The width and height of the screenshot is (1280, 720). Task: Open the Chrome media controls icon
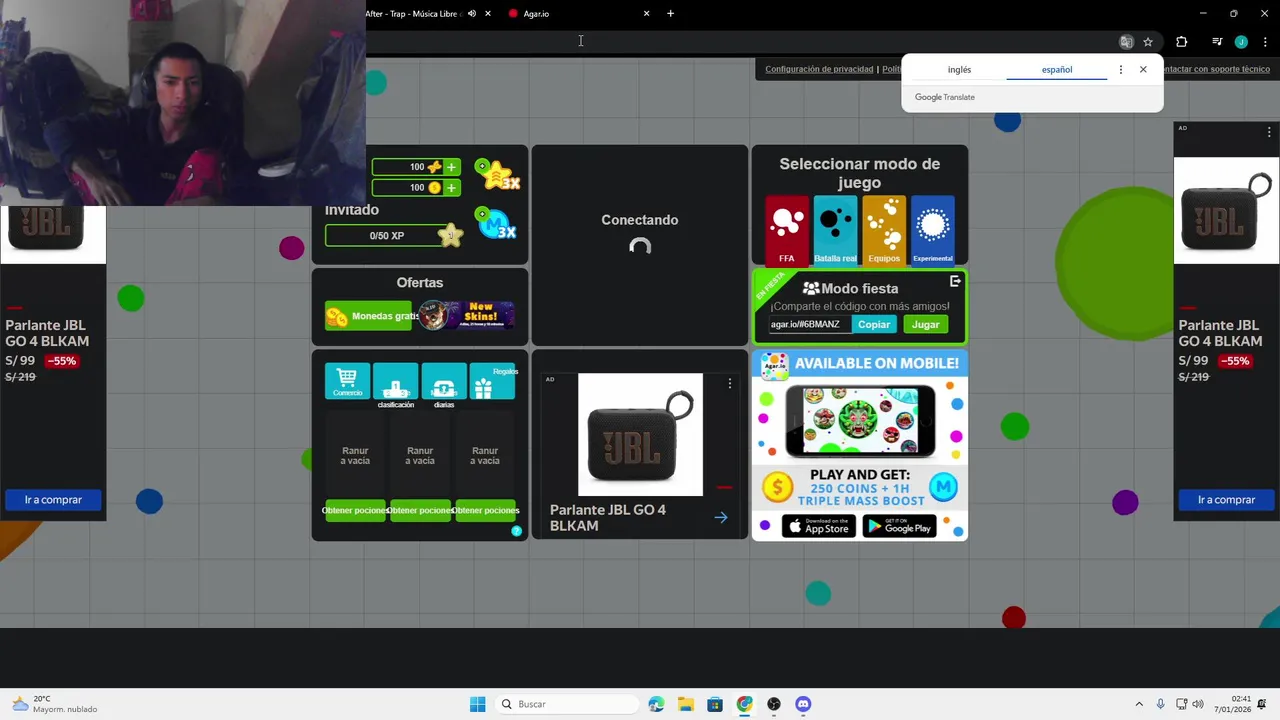pos(1217,42)
